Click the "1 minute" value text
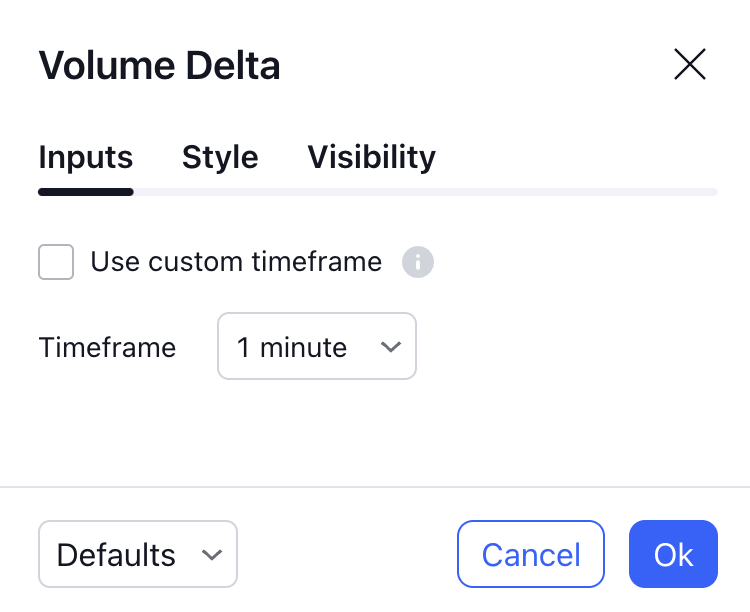The image size is (750, 612). (292, 347)
